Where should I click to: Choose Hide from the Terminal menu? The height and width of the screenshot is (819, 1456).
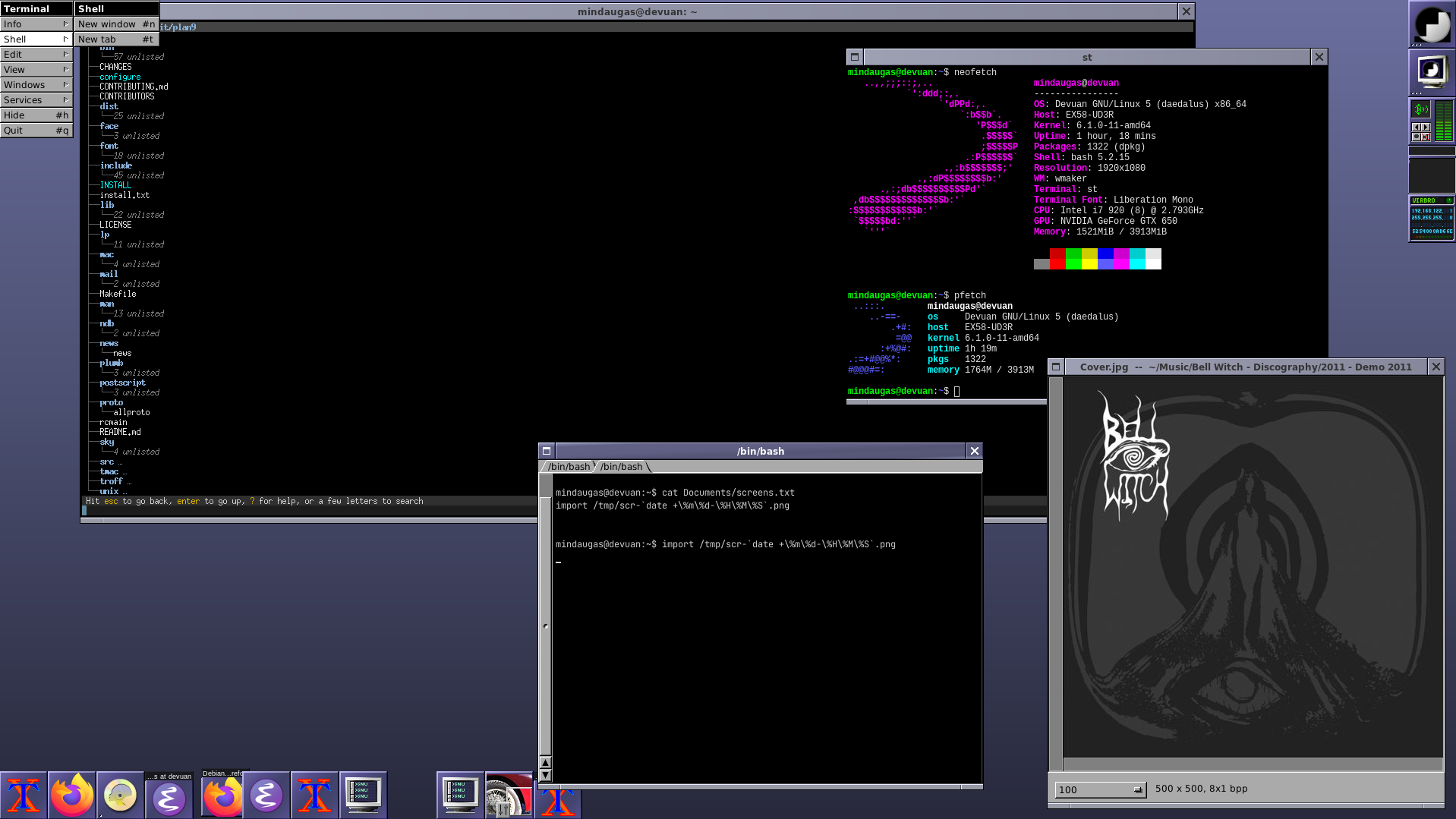[x=36, y=115]
